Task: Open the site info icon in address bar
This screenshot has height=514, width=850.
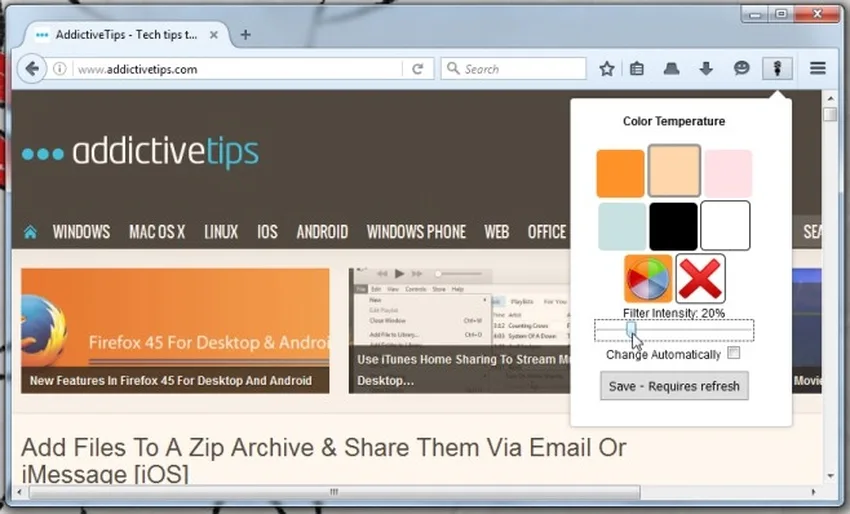Action: click(60, 69)
